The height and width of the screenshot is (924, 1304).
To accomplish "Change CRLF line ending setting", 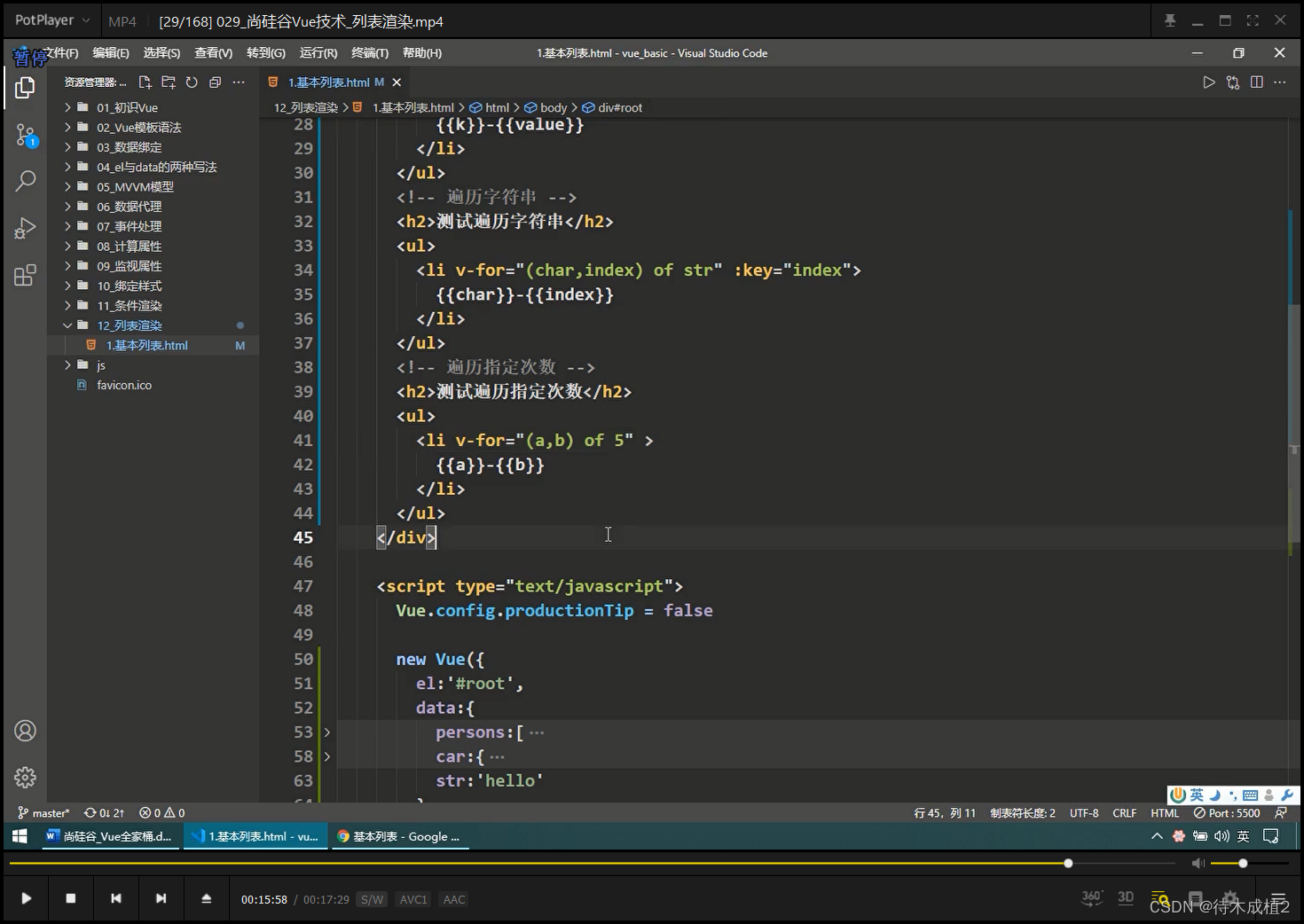I will (x=1124, y=813).
